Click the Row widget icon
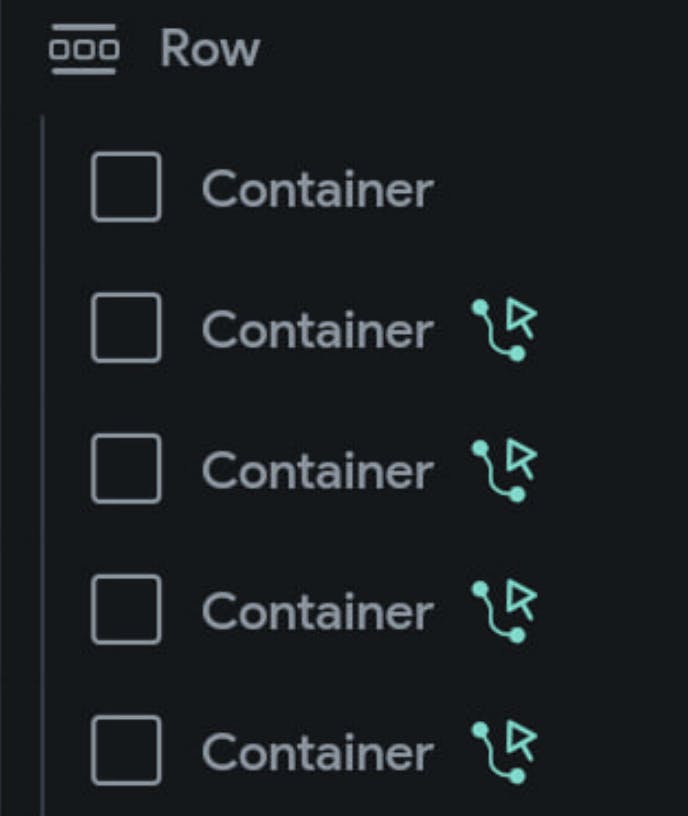Screen dimensions: 688x816 pos(83,49)
